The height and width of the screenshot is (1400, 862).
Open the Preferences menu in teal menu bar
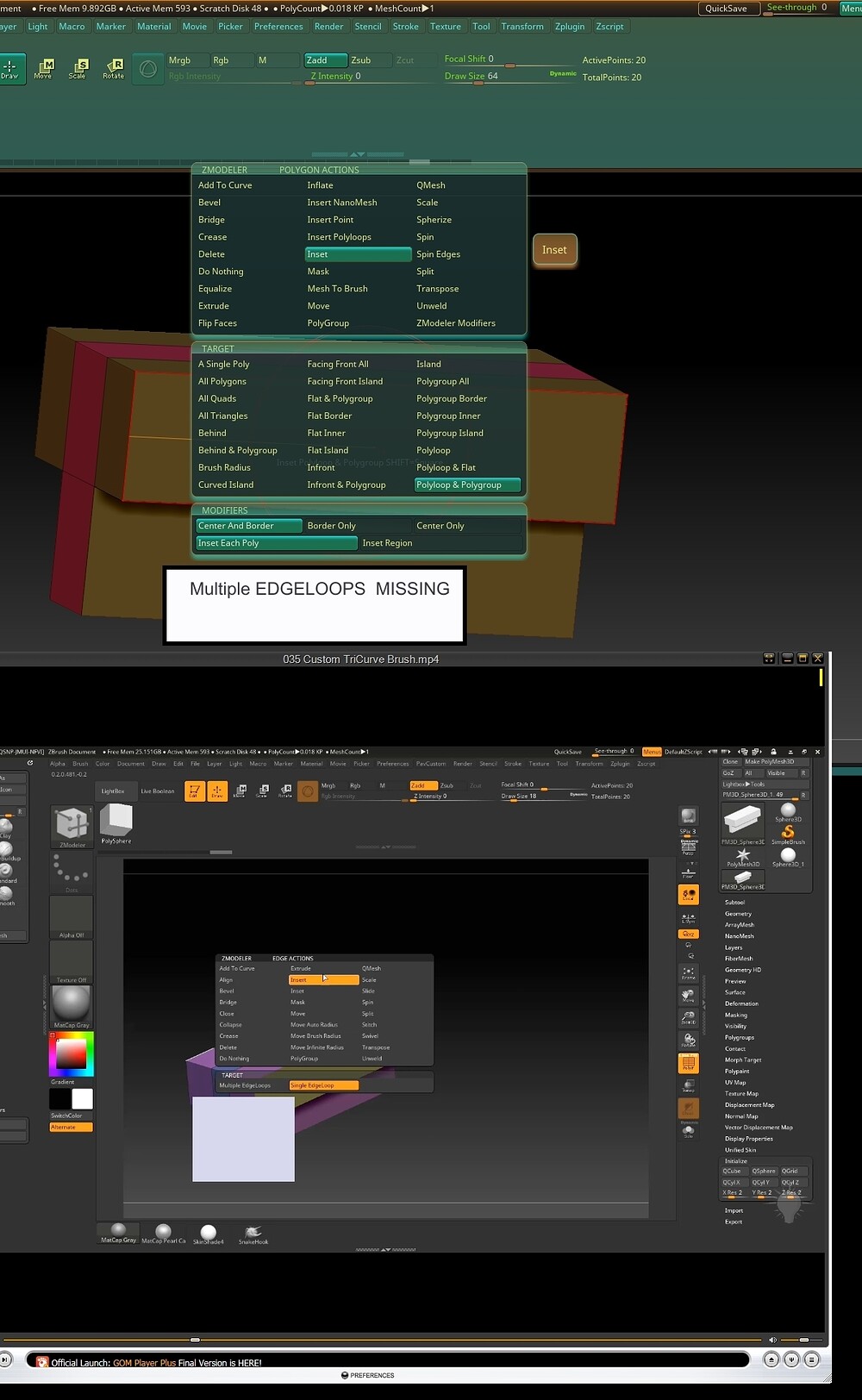point(278,27)
